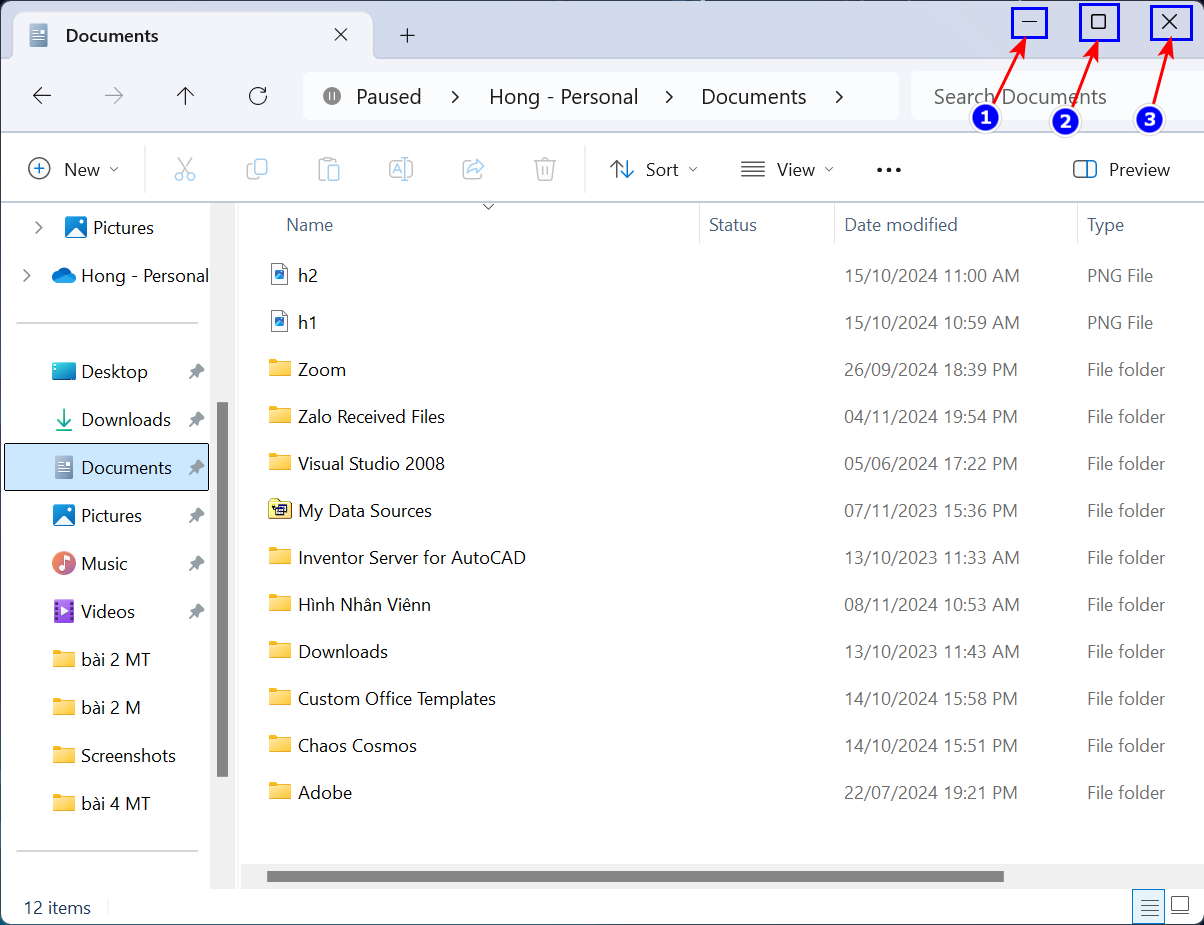The width and height of the screenshot is (1204, 925).
Task: Open the View dropdown menu
Action: pyautogui.click(x=787, y=170)
